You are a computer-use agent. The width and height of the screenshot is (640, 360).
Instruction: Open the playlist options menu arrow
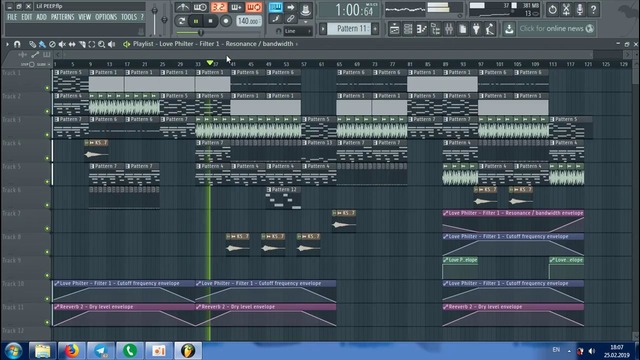coord(7,44)
